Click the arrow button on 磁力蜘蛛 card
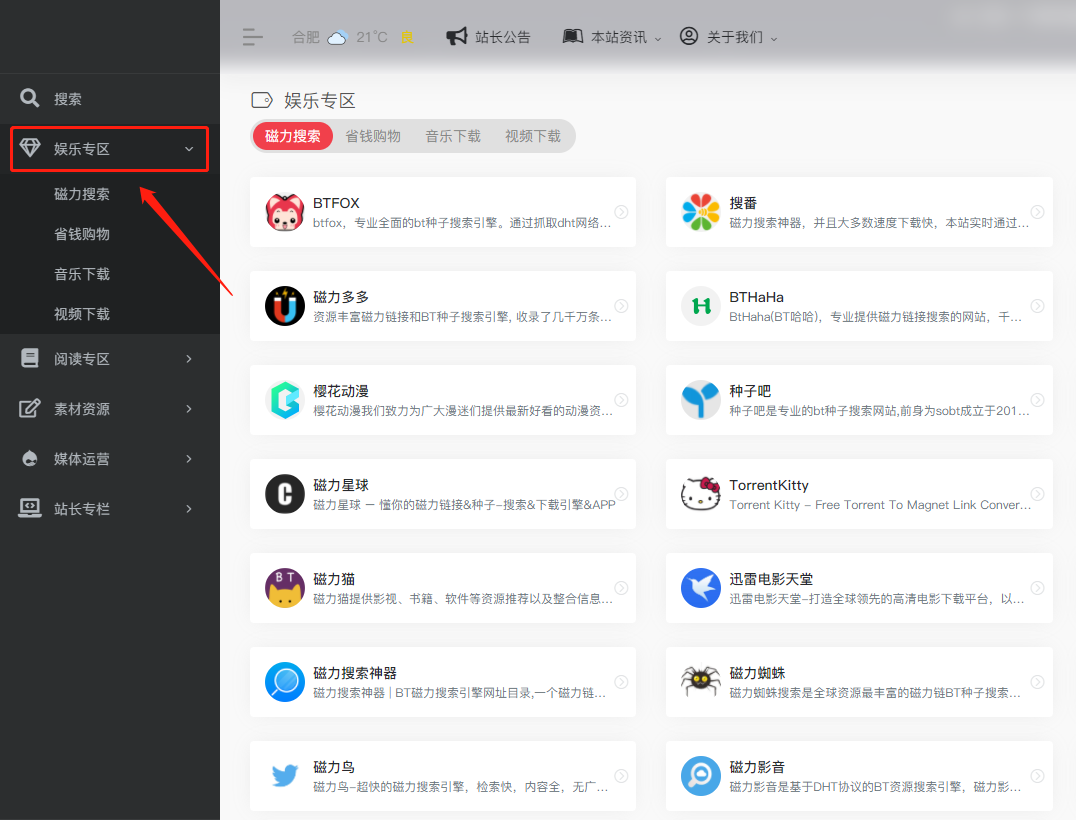 point(1038,682)
